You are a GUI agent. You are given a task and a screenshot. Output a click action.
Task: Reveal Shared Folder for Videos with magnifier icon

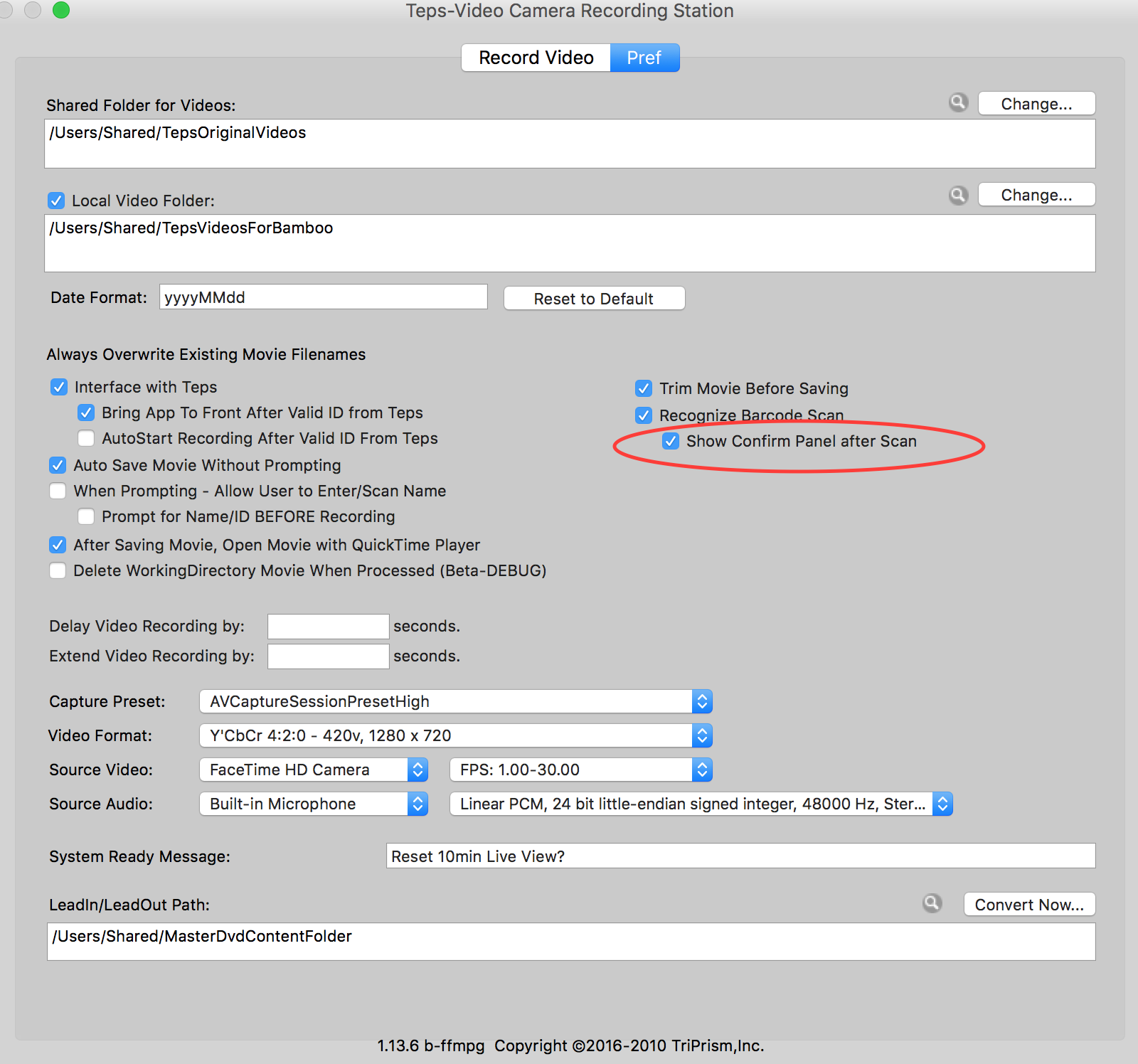pyautogui.click(x=959, y=102)
